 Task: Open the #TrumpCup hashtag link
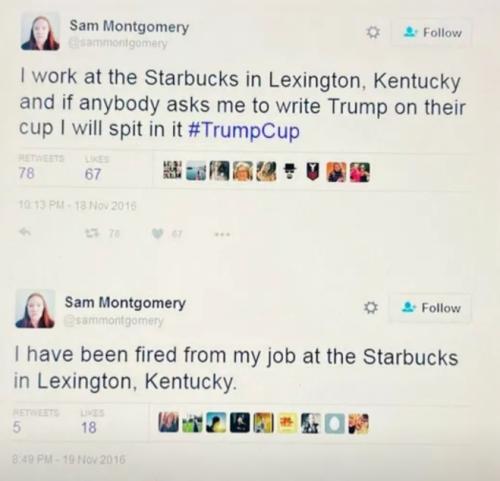tap(244, 131)
